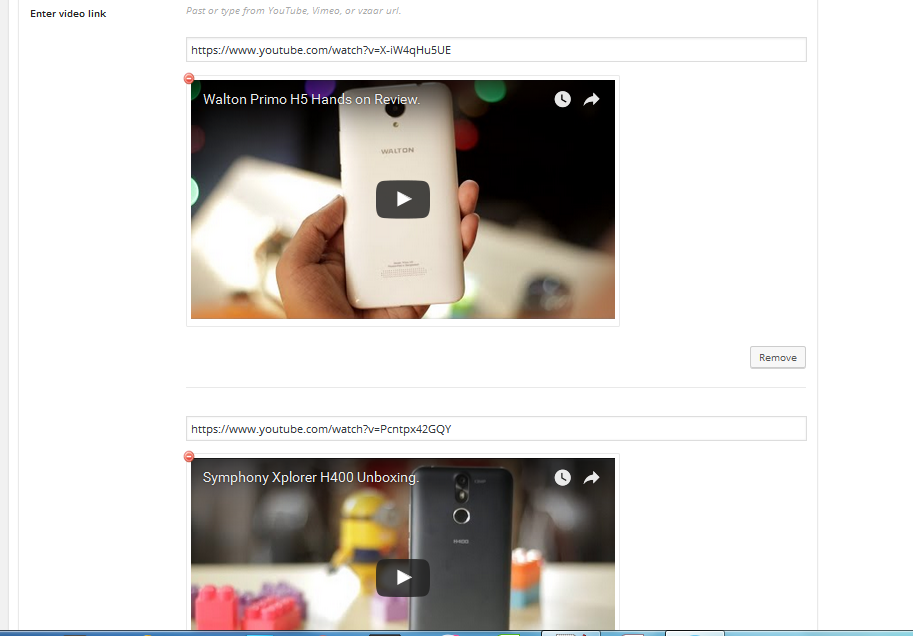Open the Symphony Xplorer H400 Unboxing title link

point(311,478)
